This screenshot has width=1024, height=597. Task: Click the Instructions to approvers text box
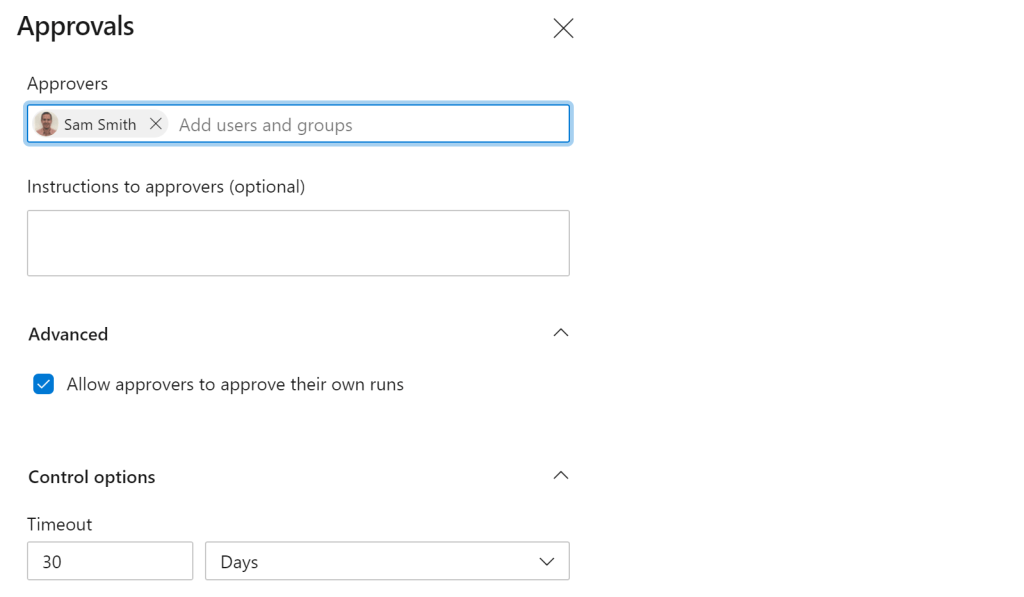(298, 243)
